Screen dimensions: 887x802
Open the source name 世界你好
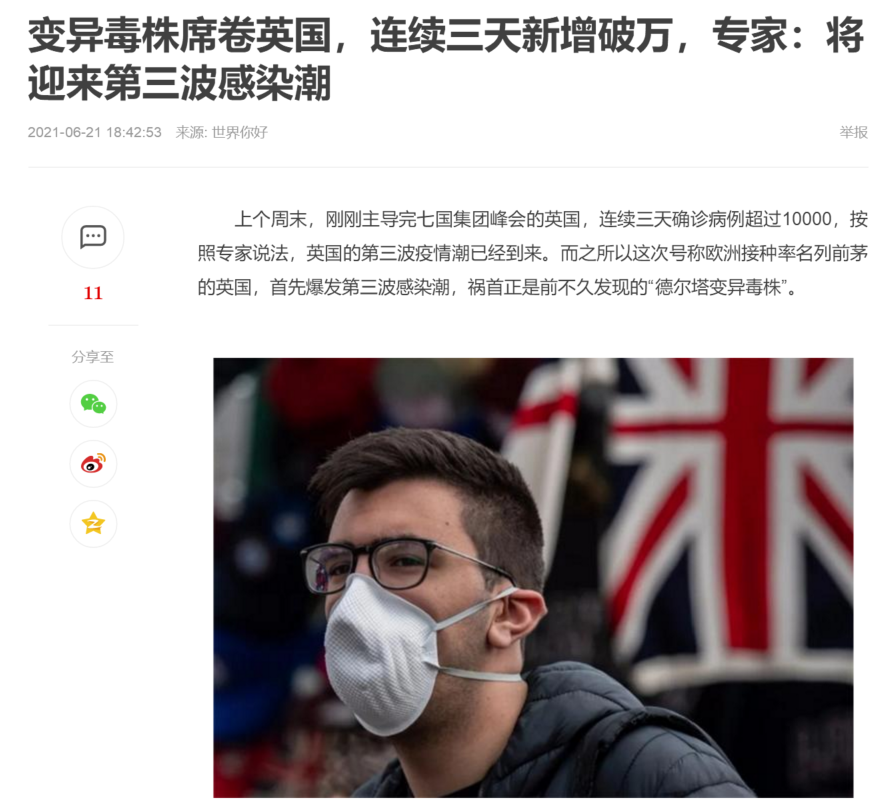coord(240,132)
